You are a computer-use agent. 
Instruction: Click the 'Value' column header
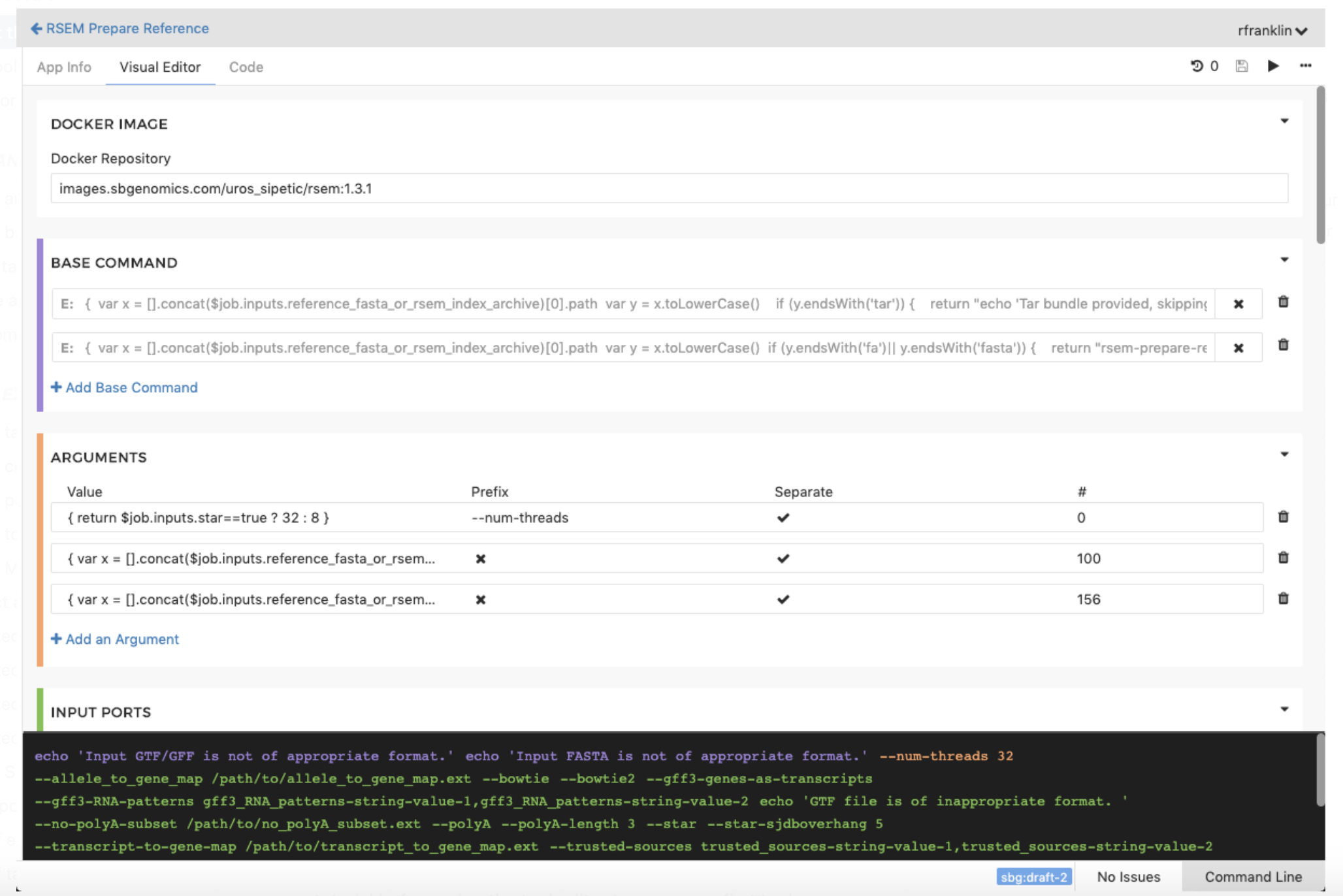[85, 492]
